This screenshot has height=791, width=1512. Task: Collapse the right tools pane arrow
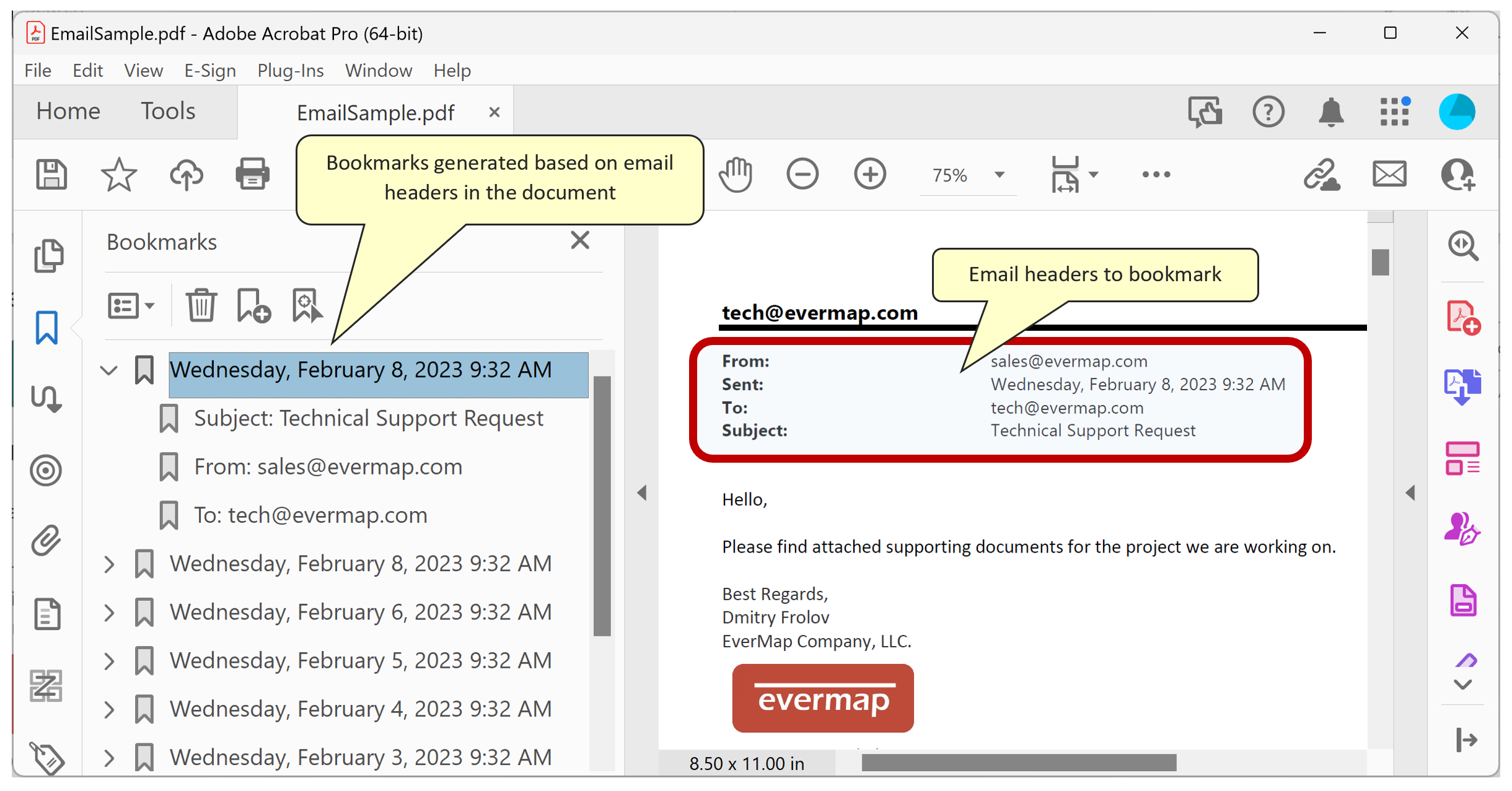(x=1410, y=493)
